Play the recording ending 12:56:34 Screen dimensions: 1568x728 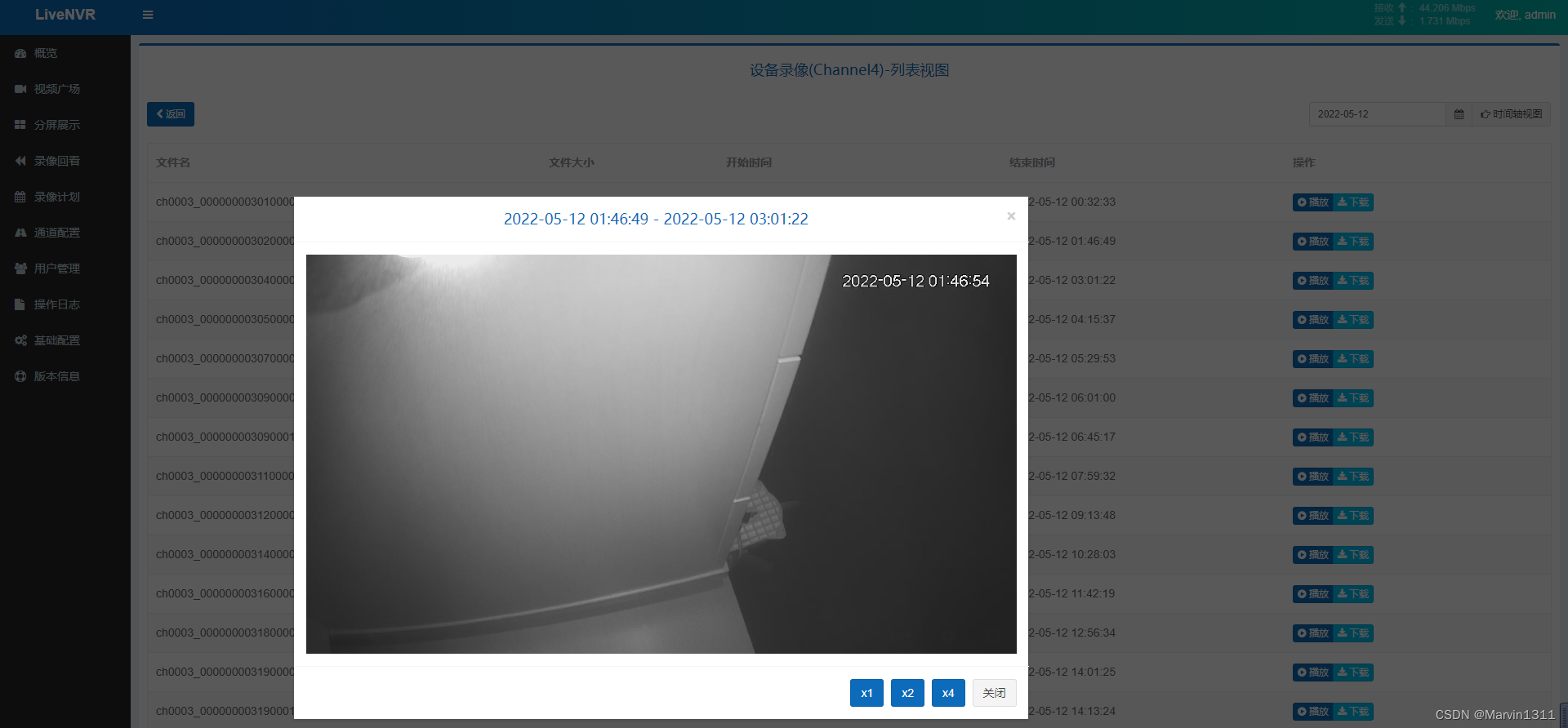1312,633
